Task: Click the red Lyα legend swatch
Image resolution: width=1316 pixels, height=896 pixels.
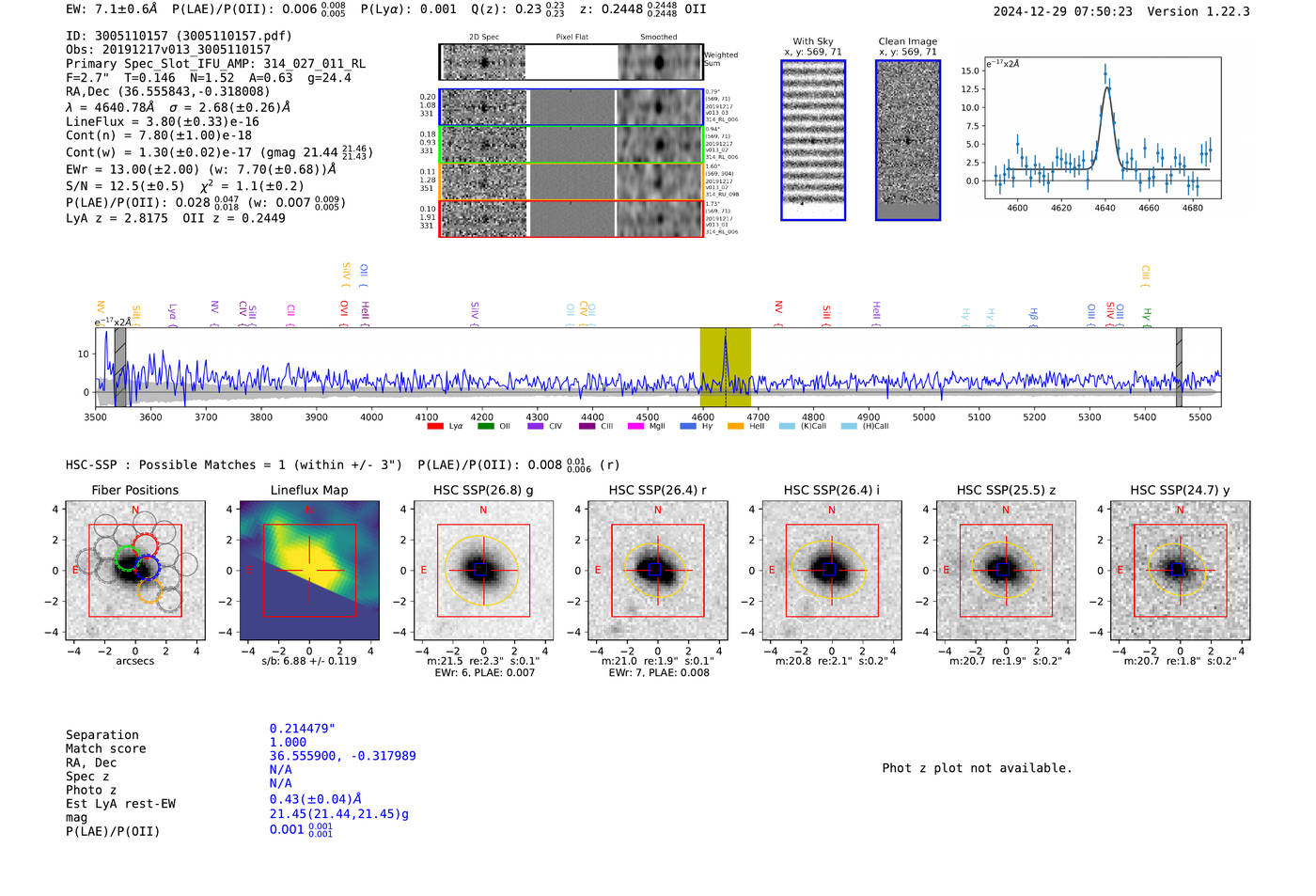Action: (435, 426)
